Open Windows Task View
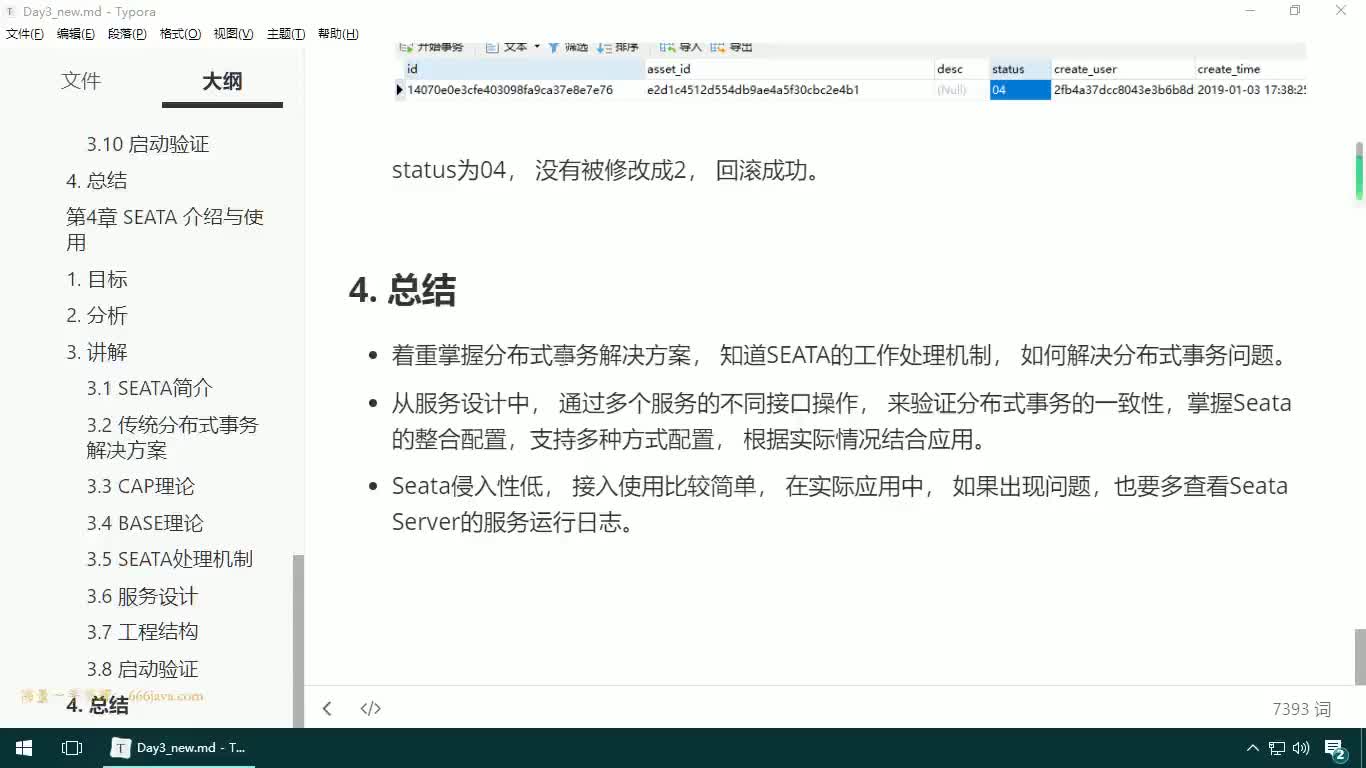This screenshot has height=768, width=1366. coord(72,748)
